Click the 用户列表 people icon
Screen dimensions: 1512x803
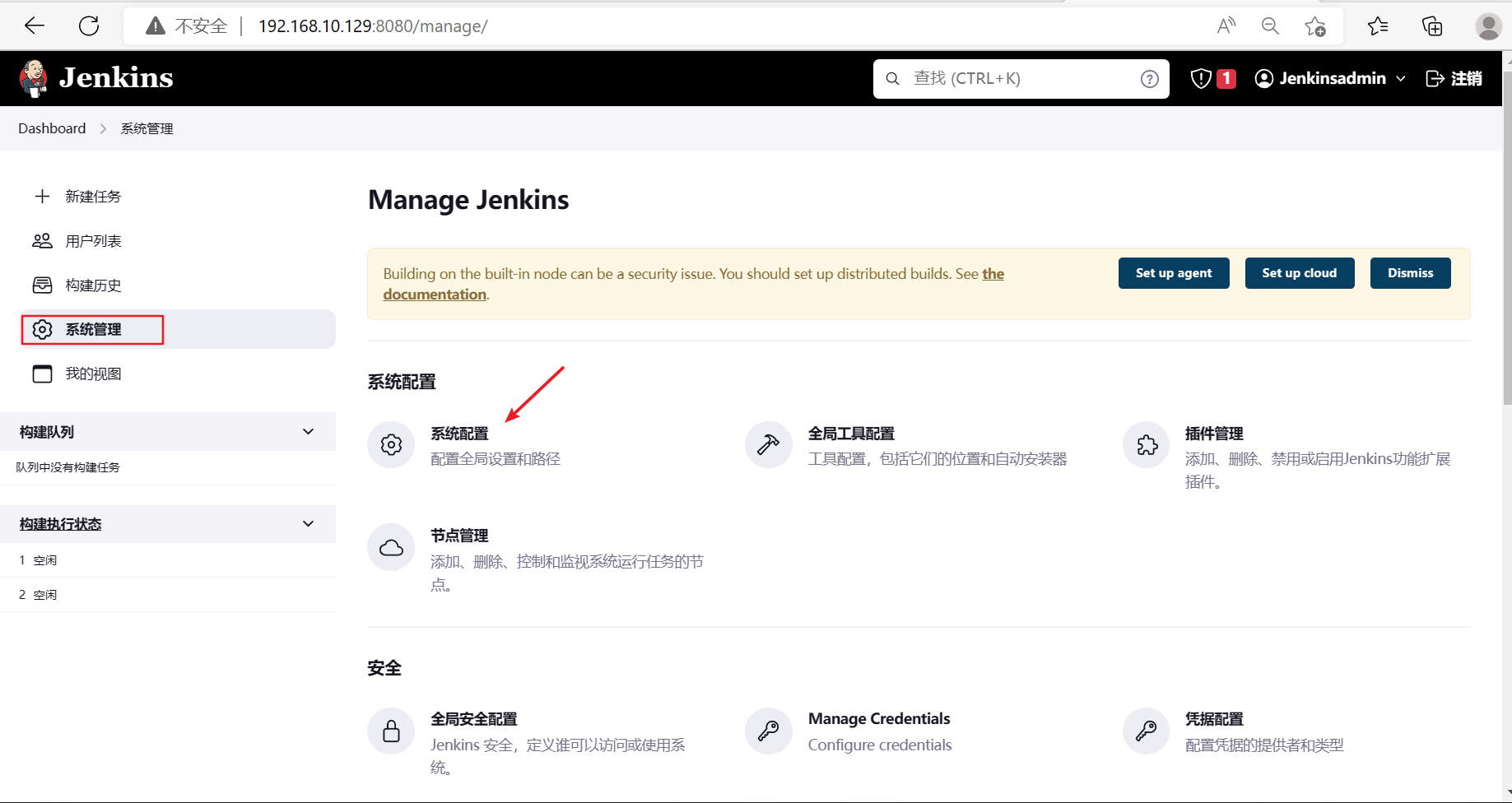[42, 241]
